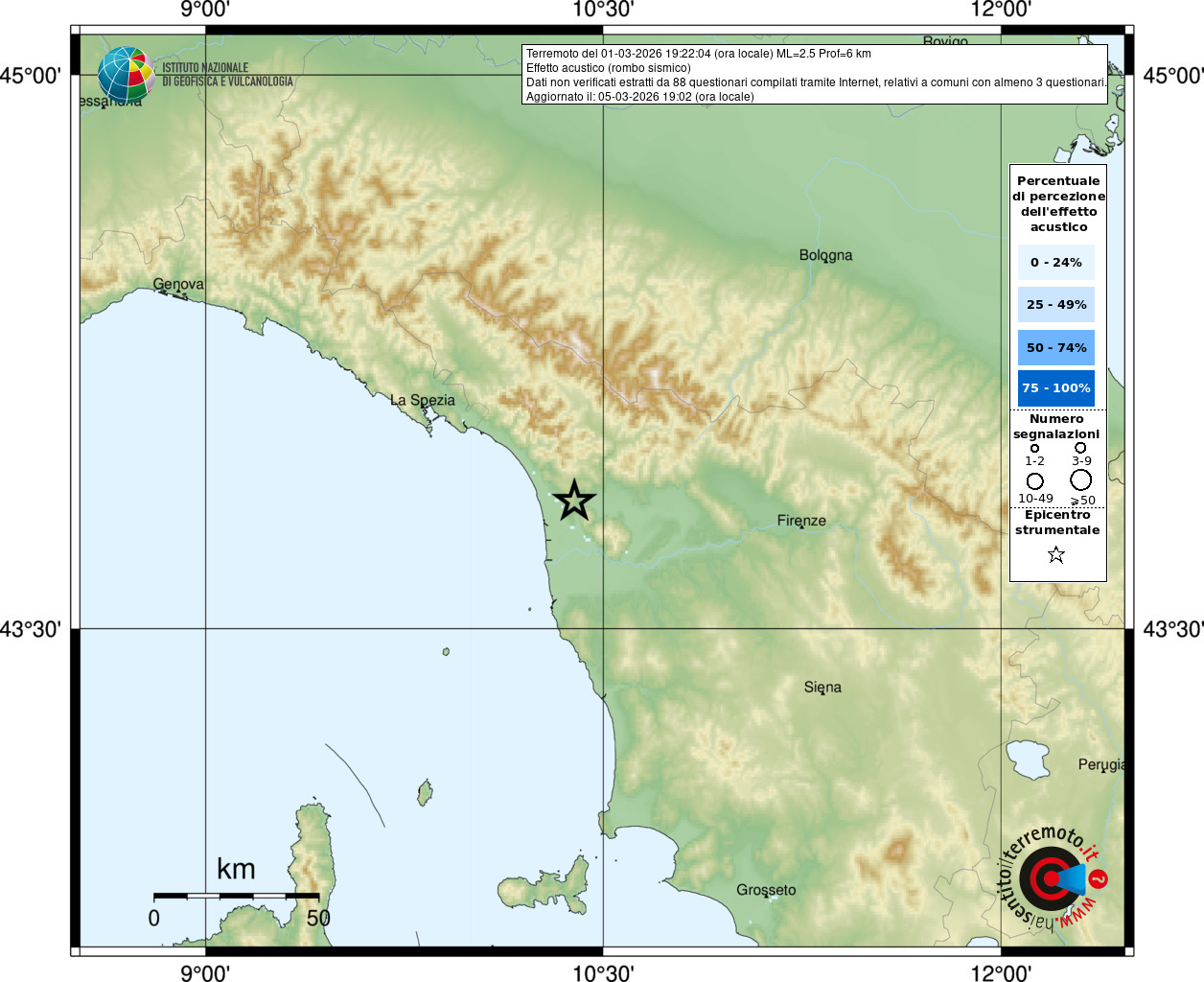Click the bottom 9°00' longitude label
The width and height of the screenshot is (1204, 982).
(205, 973)
